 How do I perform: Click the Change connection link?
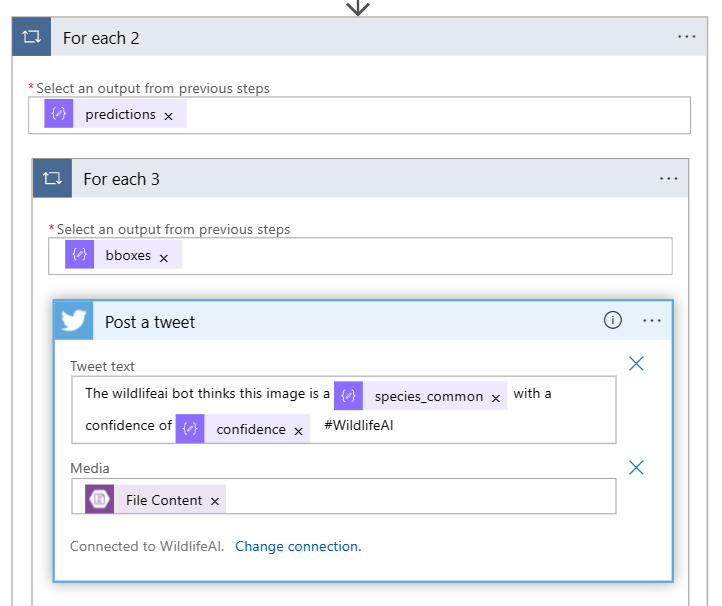coord(297,546)
